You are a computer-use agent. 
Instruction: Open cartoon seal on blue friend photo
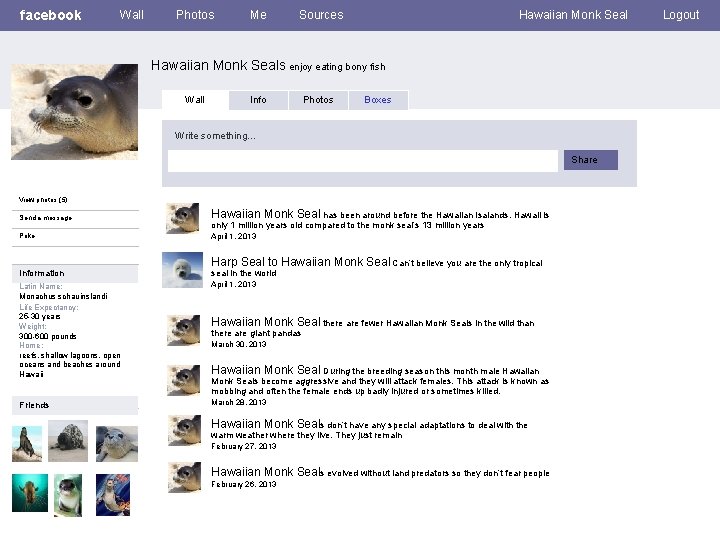pos(113,495)
